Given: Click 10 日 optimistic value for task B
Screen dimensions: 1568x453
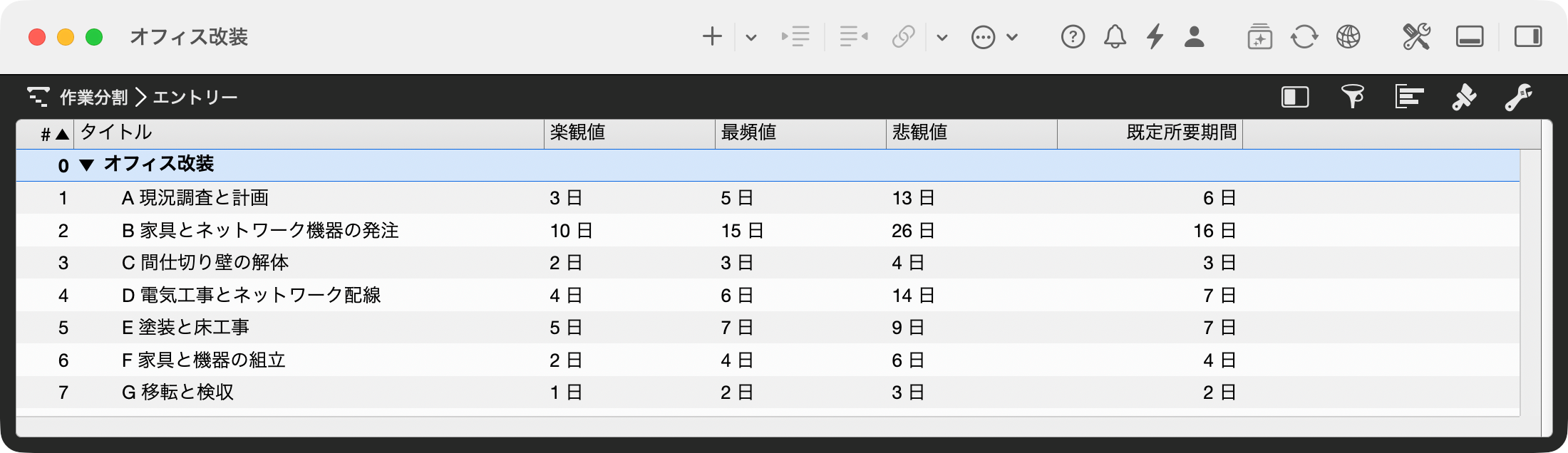Looking at the screenshot, I should coord(571,231).
